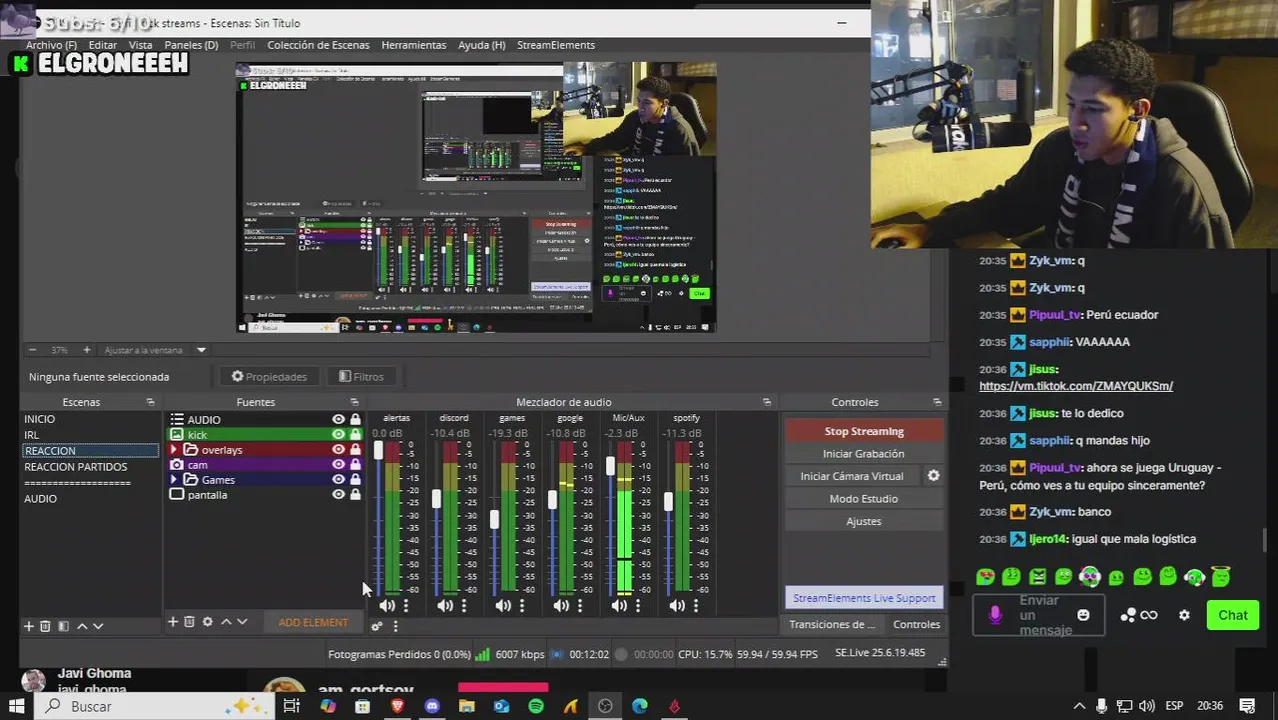This screenshot has height=720, width=1278.
Task: Open the audio mixer menu dots beside the gears
Action: (395, 626)
